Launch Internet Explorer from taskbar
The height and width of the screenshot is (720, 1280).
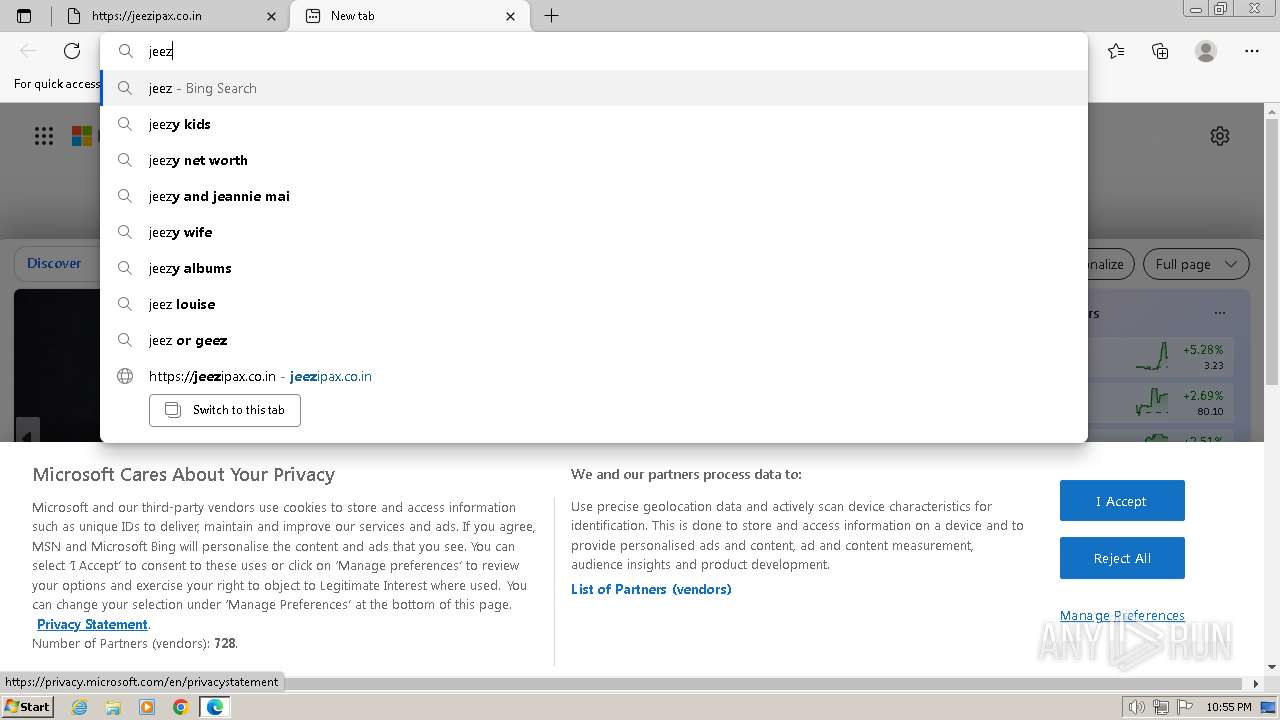pos(80,707)
